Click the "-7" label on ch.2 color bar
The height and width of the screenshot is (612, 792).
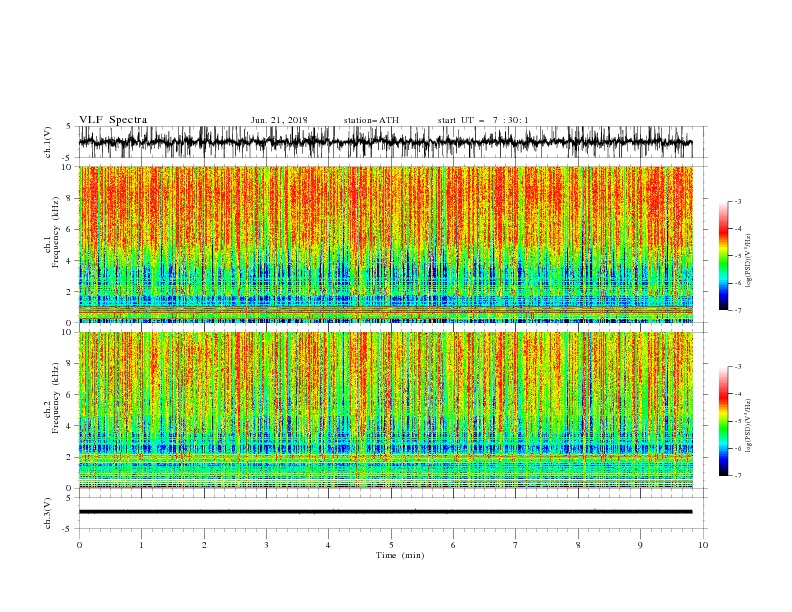point(738,476)
